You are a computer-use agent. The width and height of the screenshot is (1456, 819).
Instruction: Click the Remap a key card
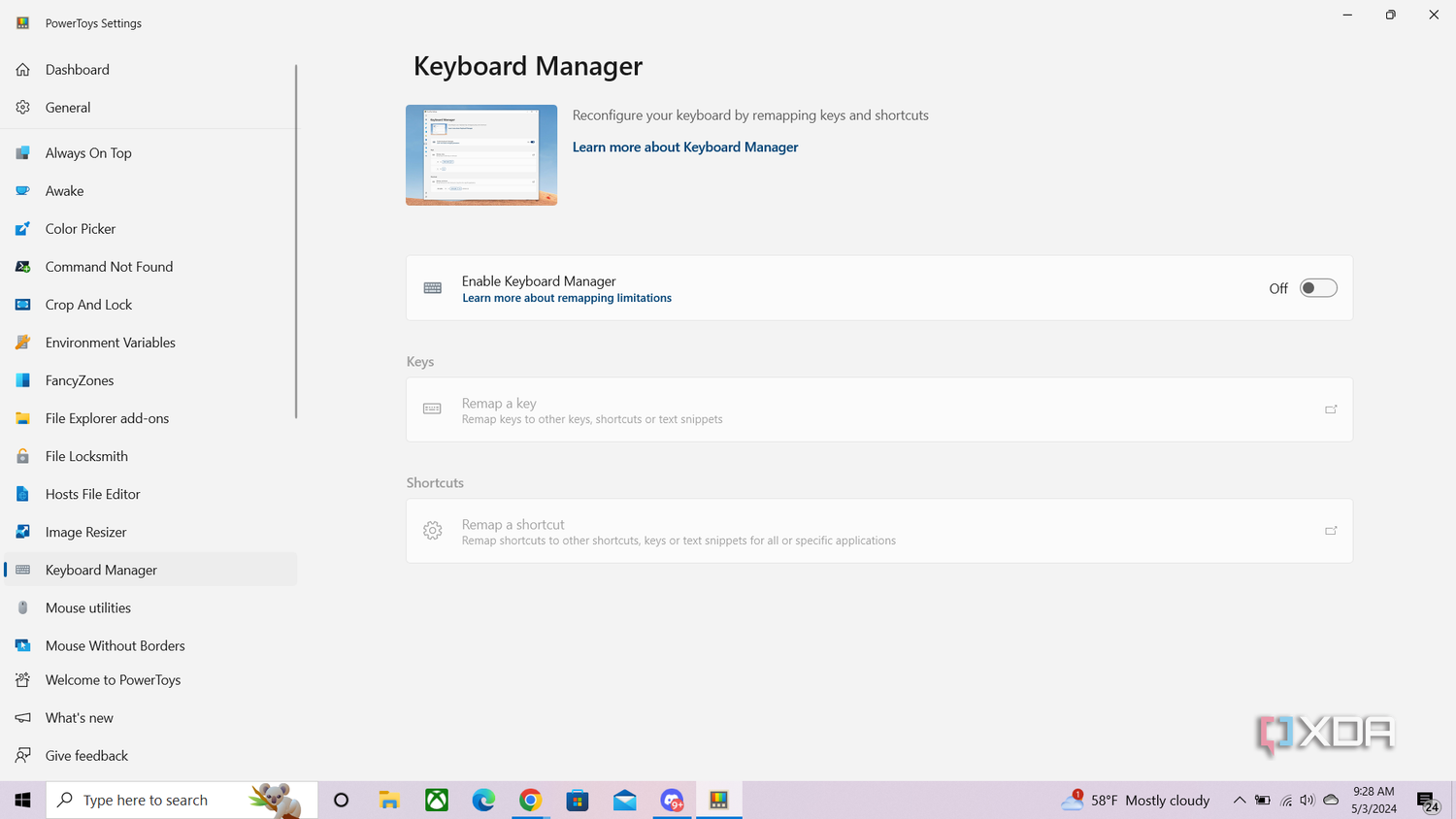(879, 410)
